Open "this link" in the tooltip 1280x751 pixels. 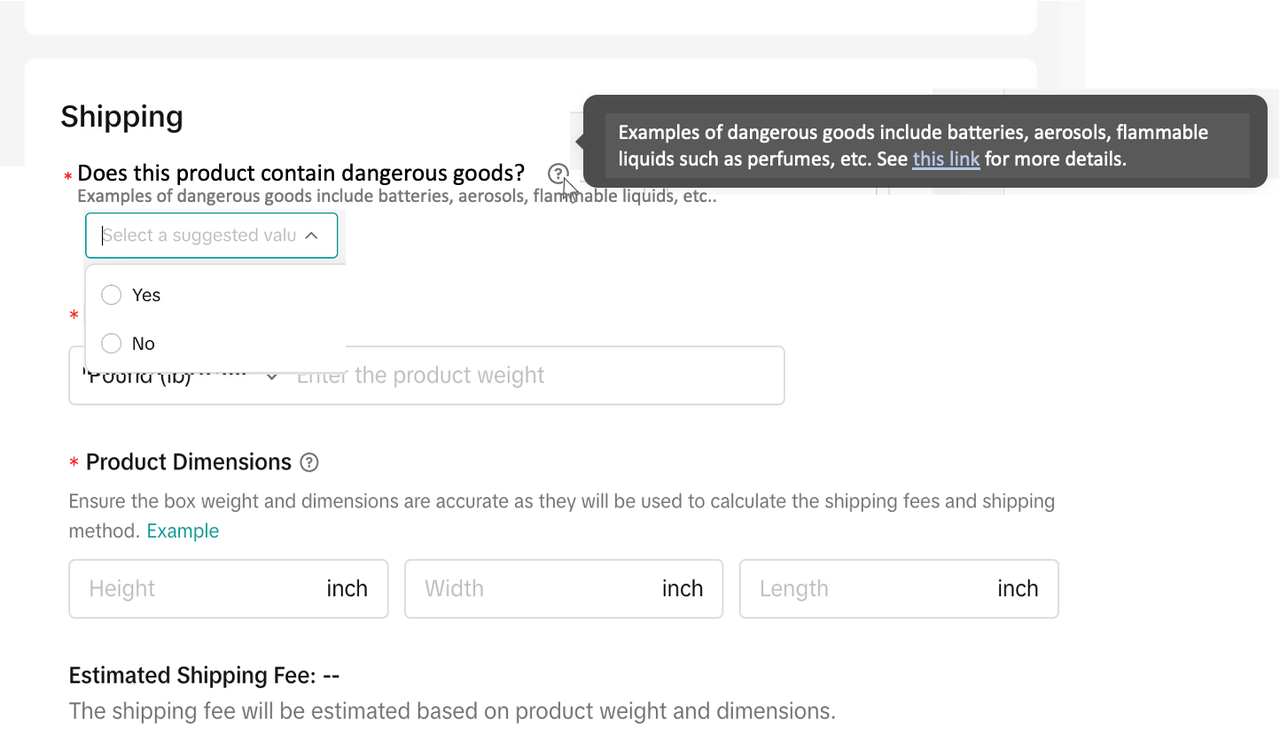(x=945, y=159)
